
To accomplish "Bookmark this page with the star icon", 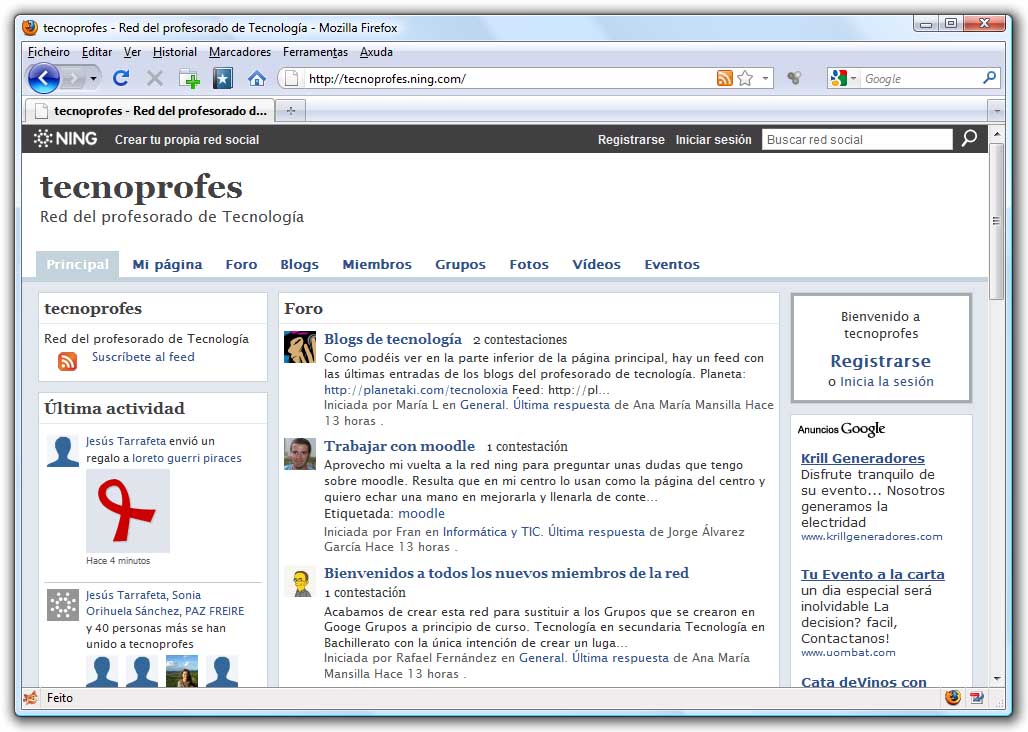I will coord(745,79).
